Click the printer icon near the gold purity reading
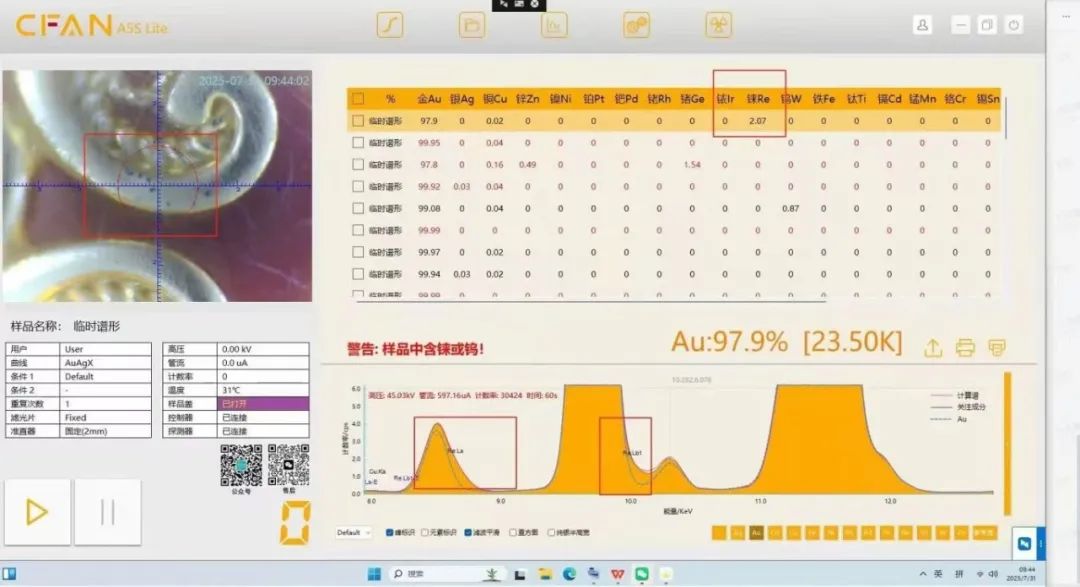 click(x=964, y=347)
